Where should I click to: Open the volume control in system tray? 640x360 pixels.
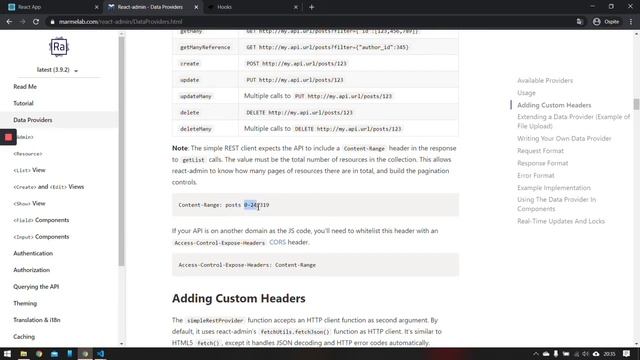585,354
